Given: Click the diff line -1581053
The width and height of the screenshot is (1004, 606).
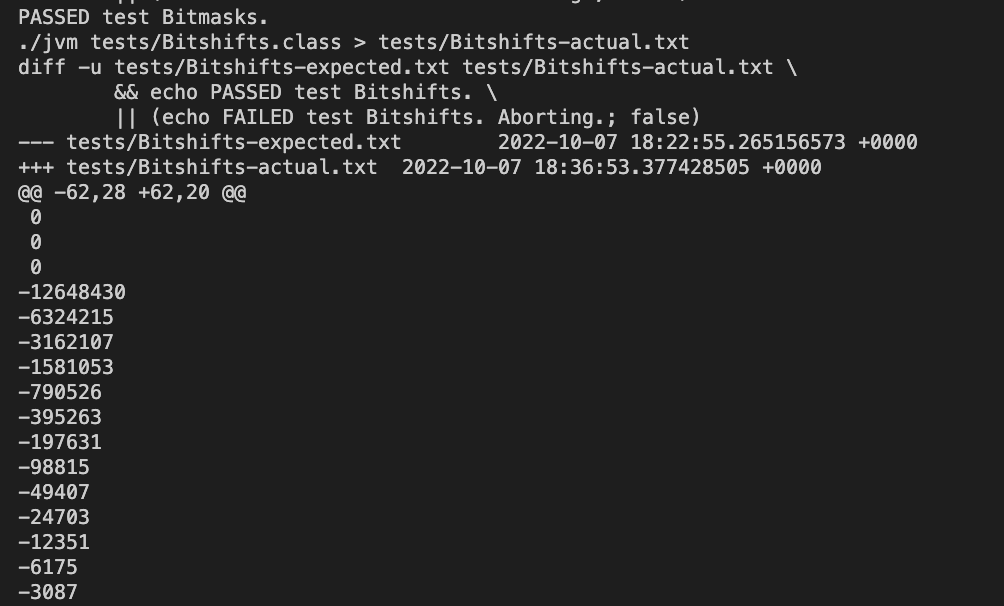Looking at the screenshot, I should point(66,367).
